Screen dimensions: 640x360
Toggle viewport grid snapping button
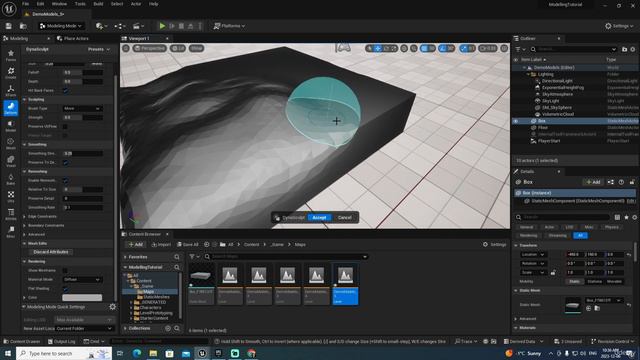point(424,48)
